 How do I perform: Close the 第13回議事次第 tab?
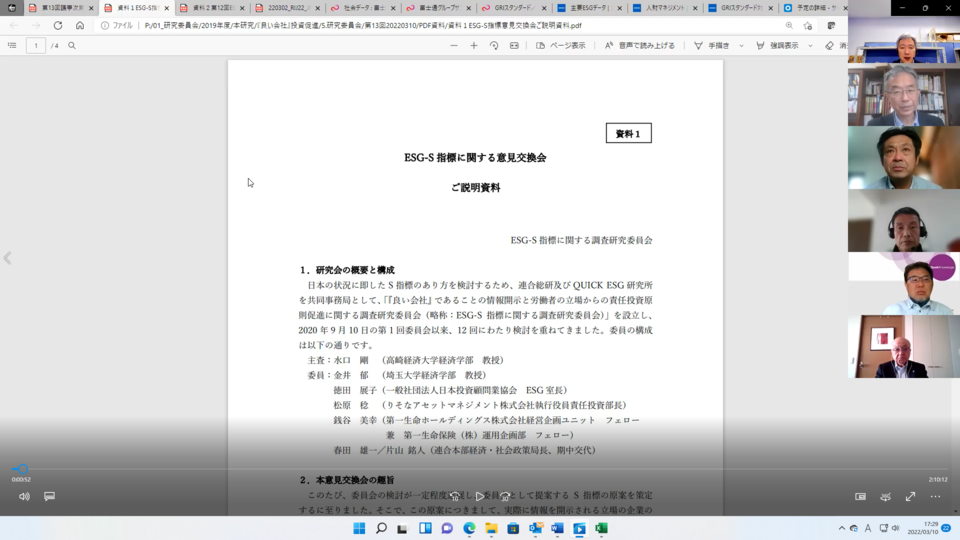tap(91, 8)
